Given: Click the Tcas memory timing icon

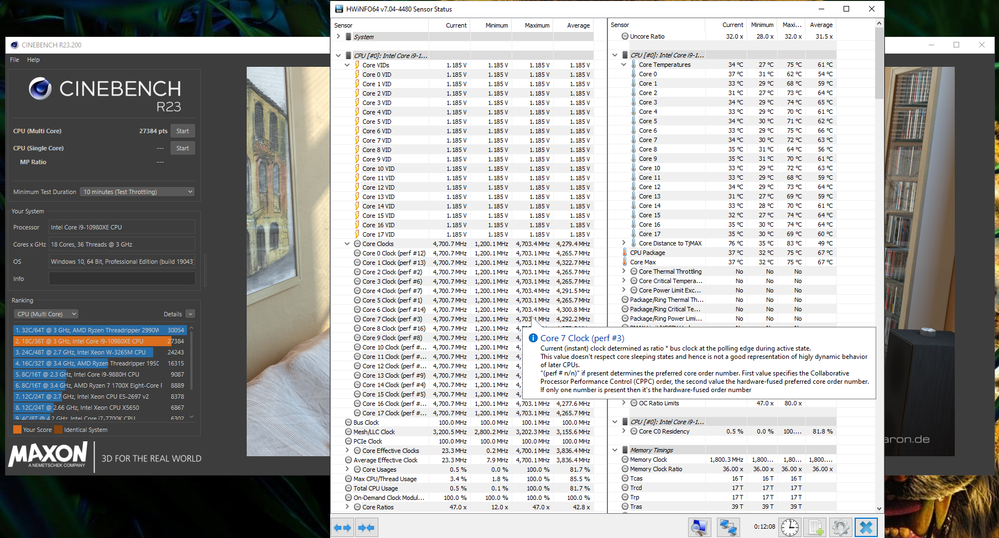Looking at the screenshot, I should (625, 478).
